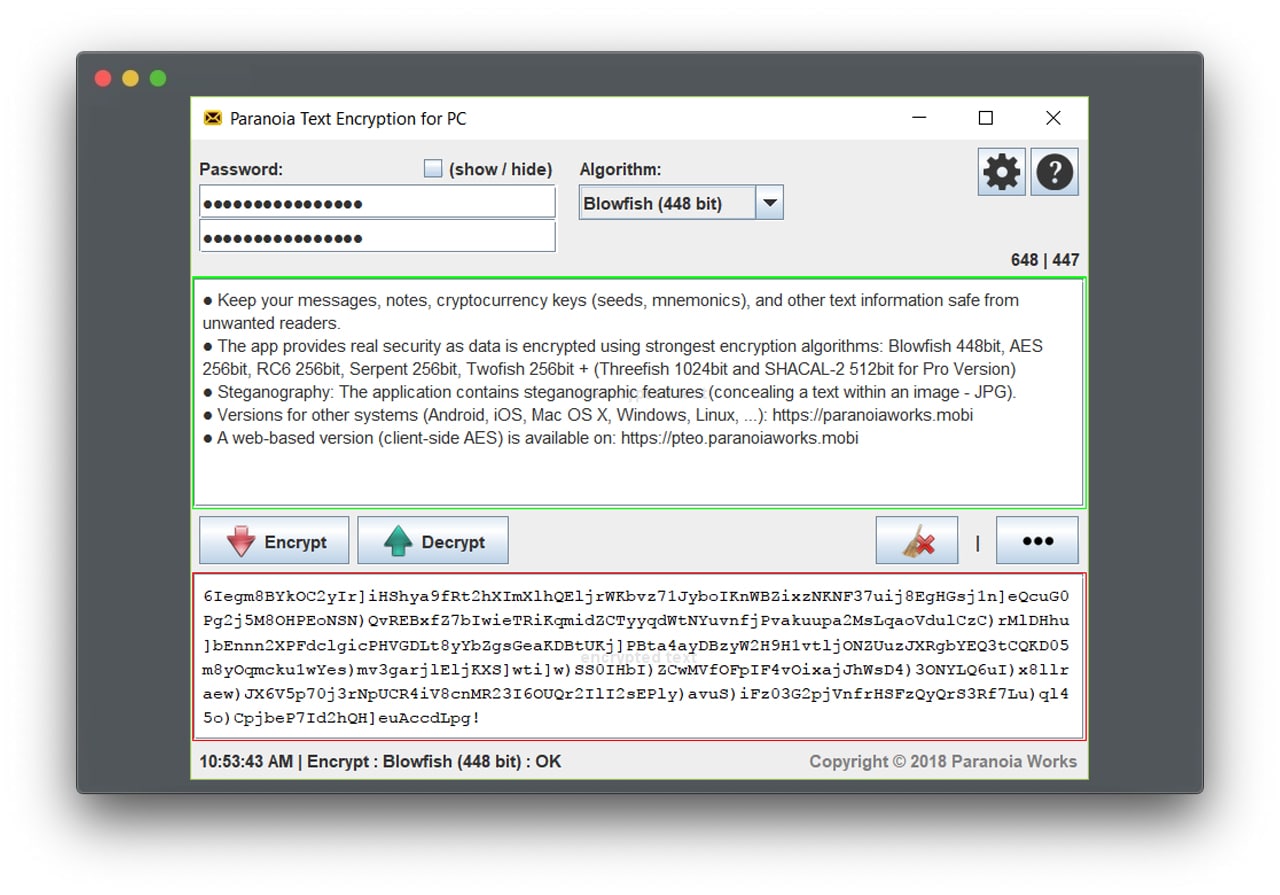Click the green mac zoom dot
The height and width of the screenshot is (895, 1280).
(158, 78)
